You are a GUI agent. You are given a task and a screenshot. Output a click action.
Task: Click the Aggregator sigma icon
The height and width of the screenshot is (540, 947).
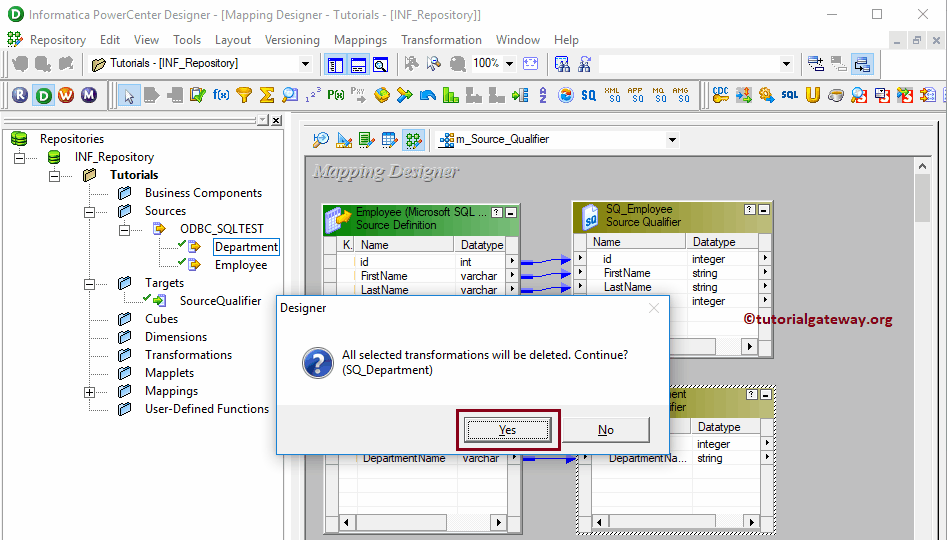click(267, 95)
